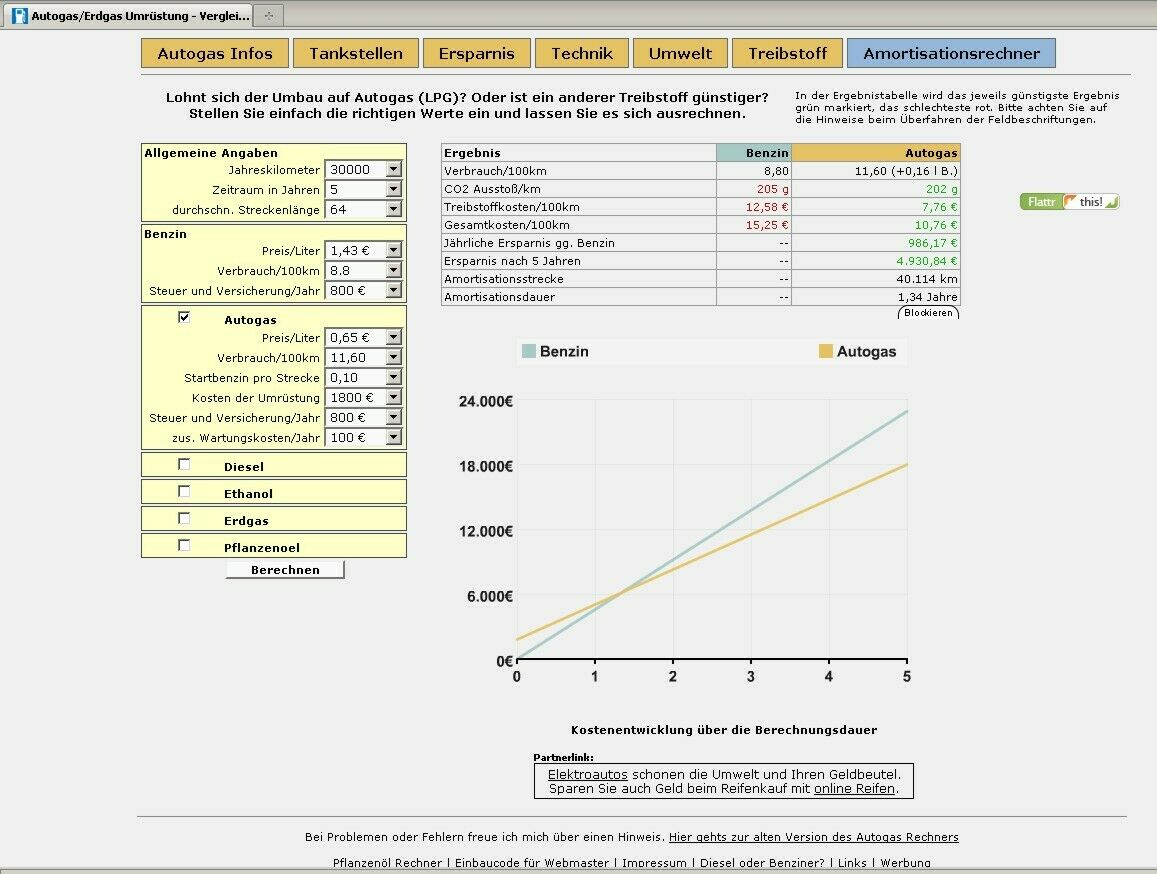Open the durchschn. Streckenlänge dropdown

[x=393, y=209]
